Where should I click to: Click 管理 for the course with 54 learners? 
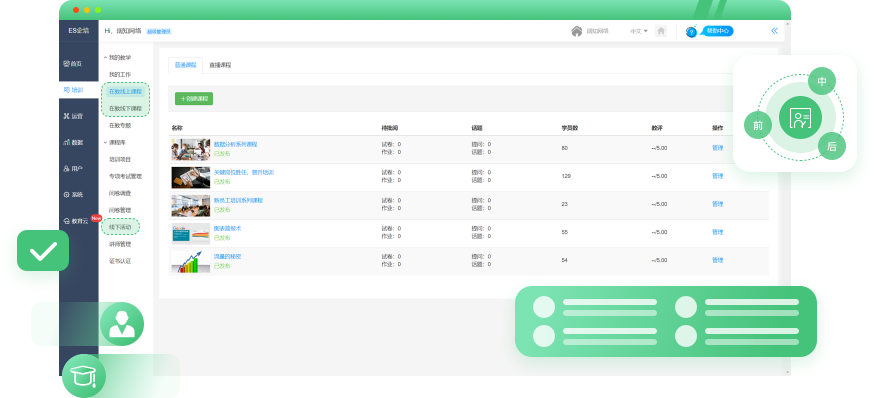717,260
